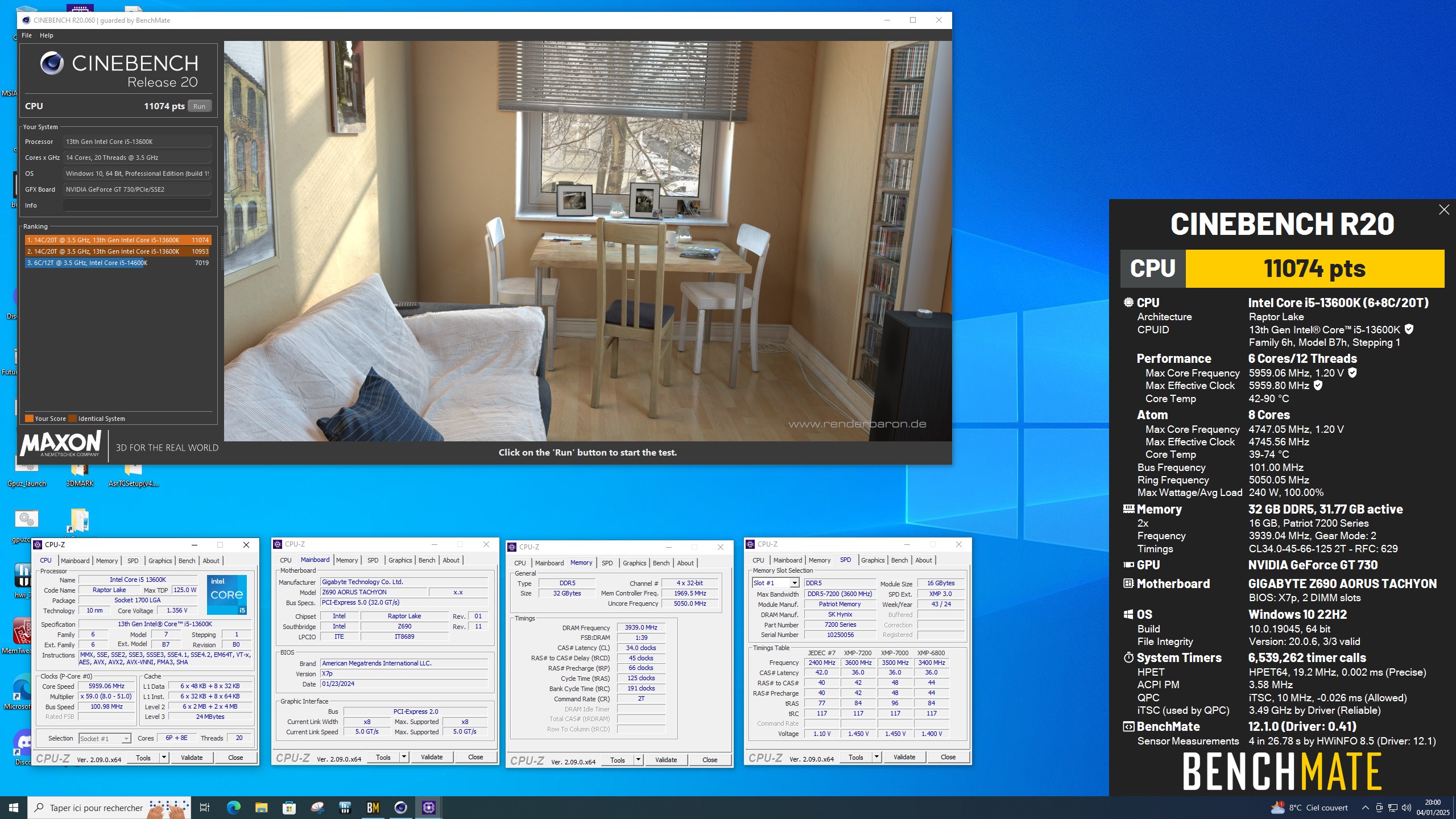The image size is (1456, 819).
Task: Select the ranking row scoring 10953
Action: [x=118, y=251]
